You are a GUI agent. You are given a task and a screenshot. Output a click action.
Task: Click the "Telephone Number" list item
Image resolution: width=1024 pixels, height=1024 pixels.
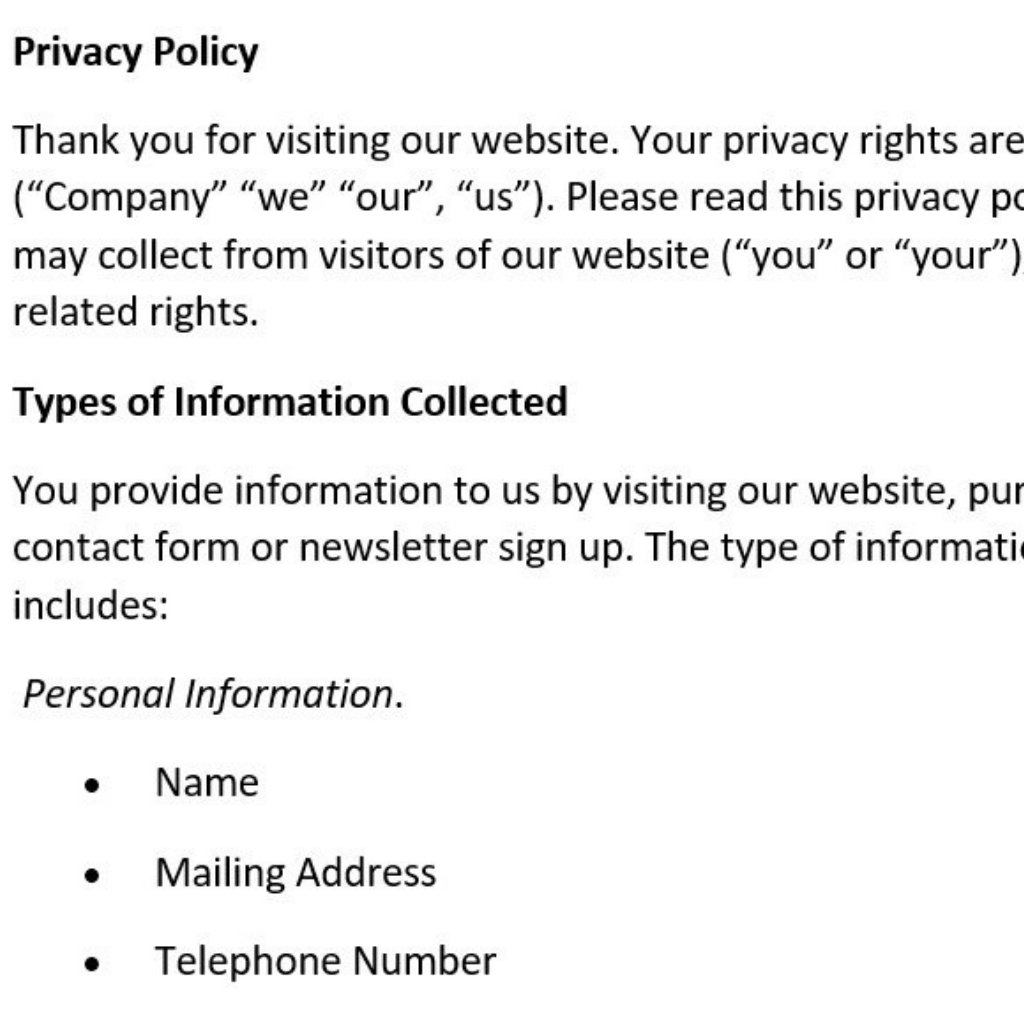click(x=325, y=961)
